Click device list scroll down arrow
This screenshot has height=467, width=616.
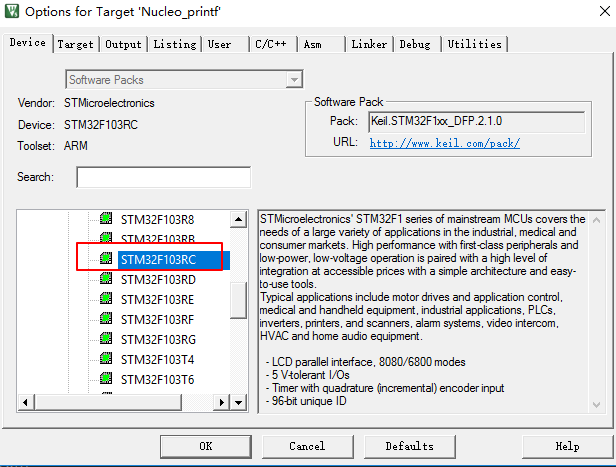(x=238, y=403)
